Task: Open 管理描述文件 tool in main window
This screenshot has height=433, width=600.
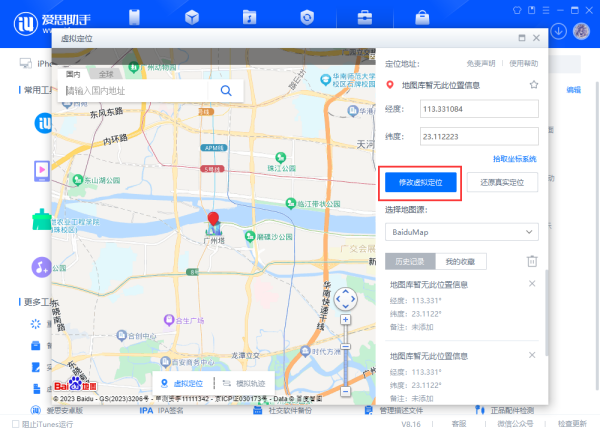Action: [394, 410]
